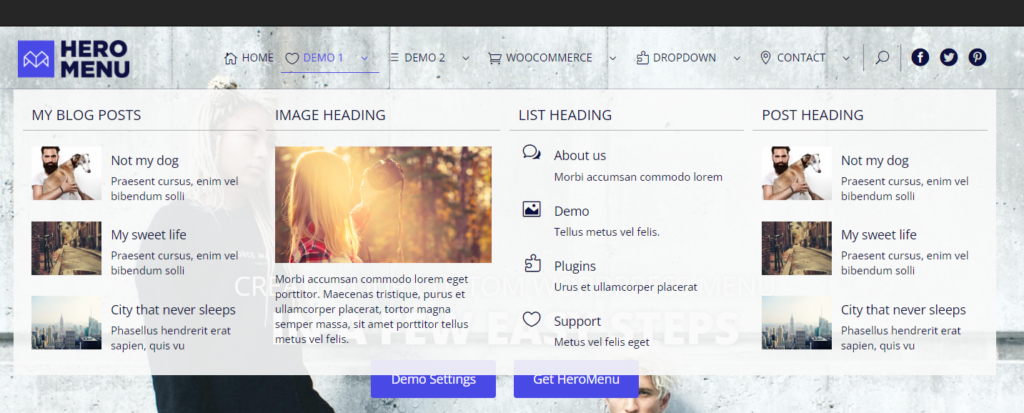Viewport: 1024px width, 413px height.
Task: Click the large photographer image under Image Heading
Action: 383,205
